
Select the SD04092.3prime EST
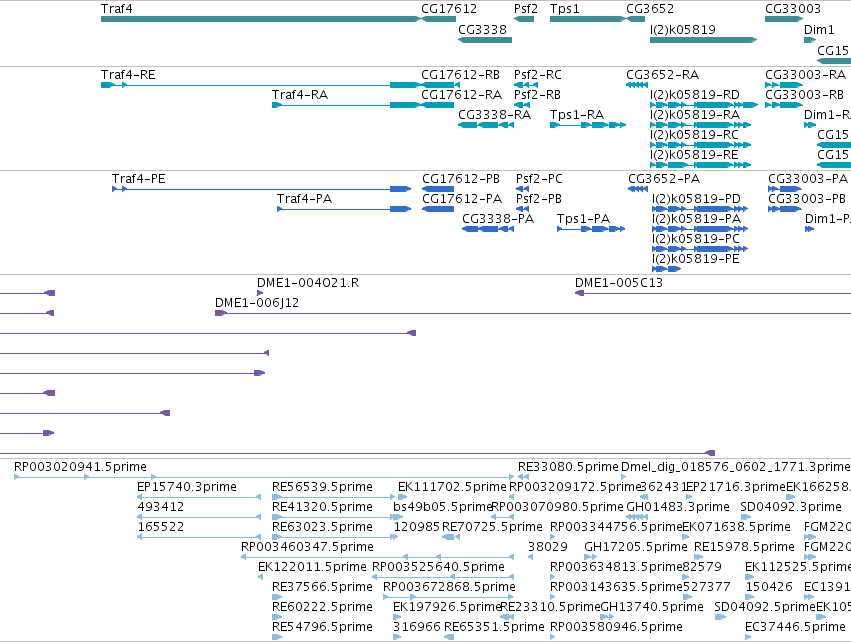[x=744, y=517]
